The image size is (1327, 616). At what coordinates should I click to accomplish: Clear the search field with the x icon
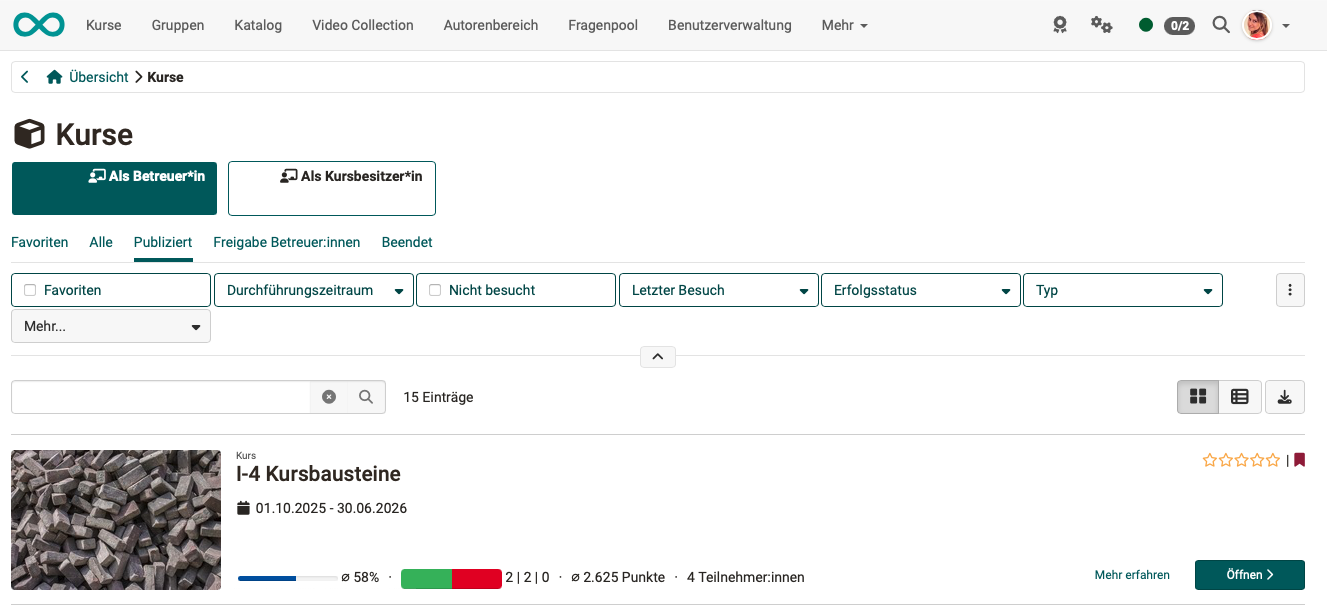point(329,397)
